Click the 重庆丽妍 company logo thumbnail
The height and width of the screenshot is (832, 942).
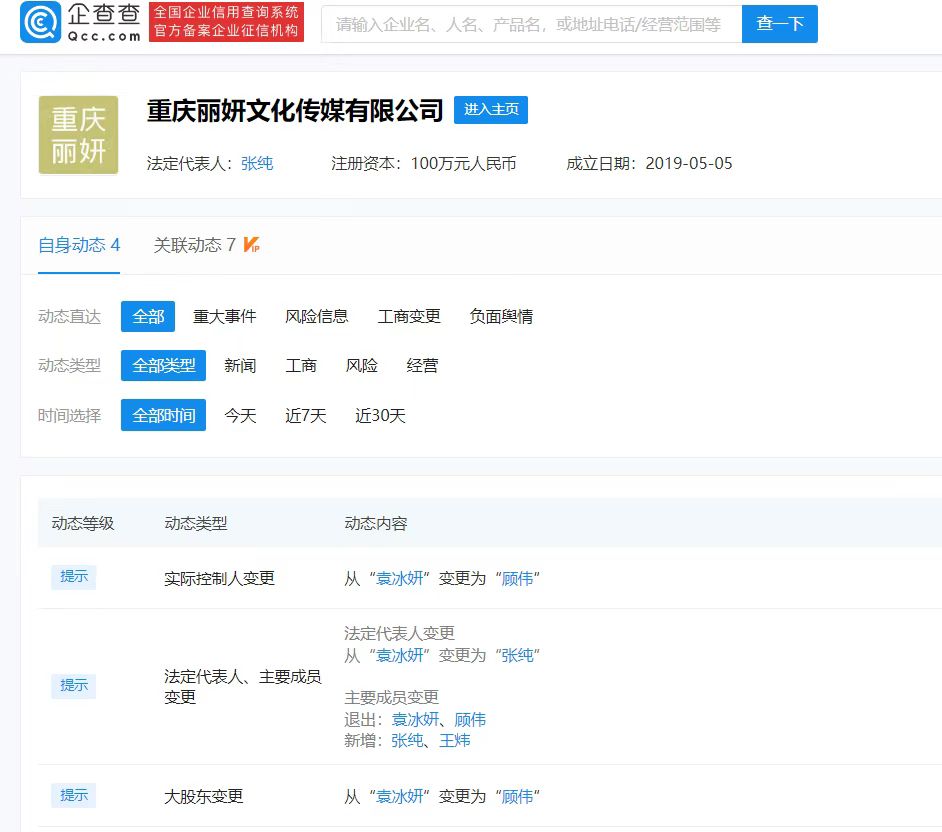tap(78, 135)
